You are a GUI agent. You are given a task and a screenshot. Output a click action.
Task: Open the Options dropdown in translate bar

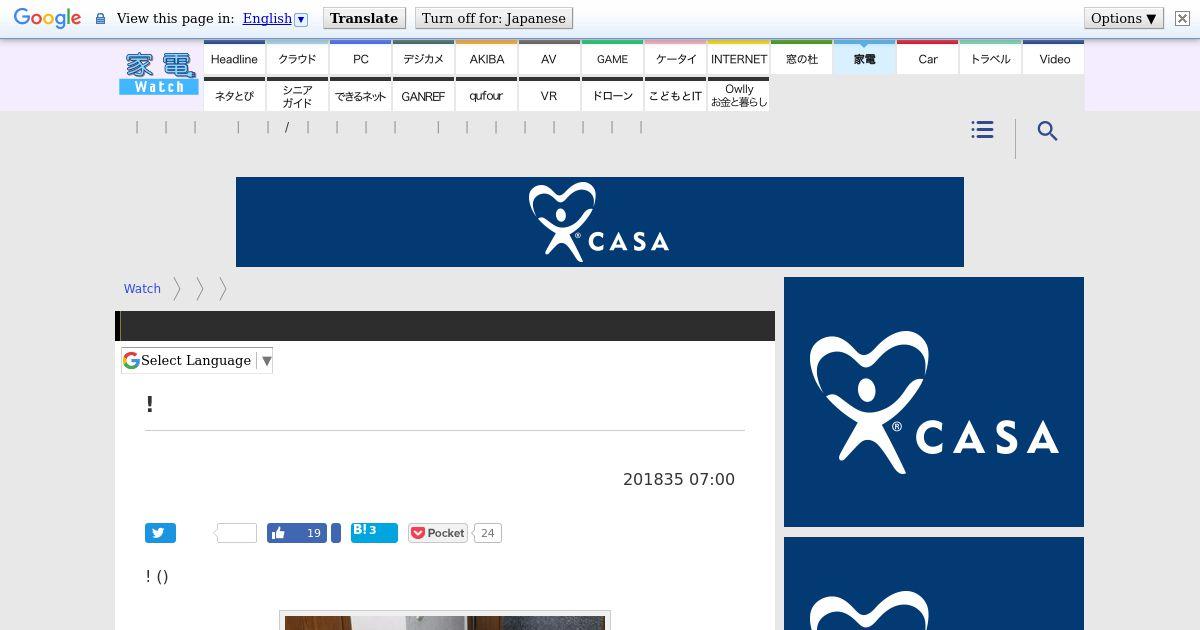coord(1124,18)
